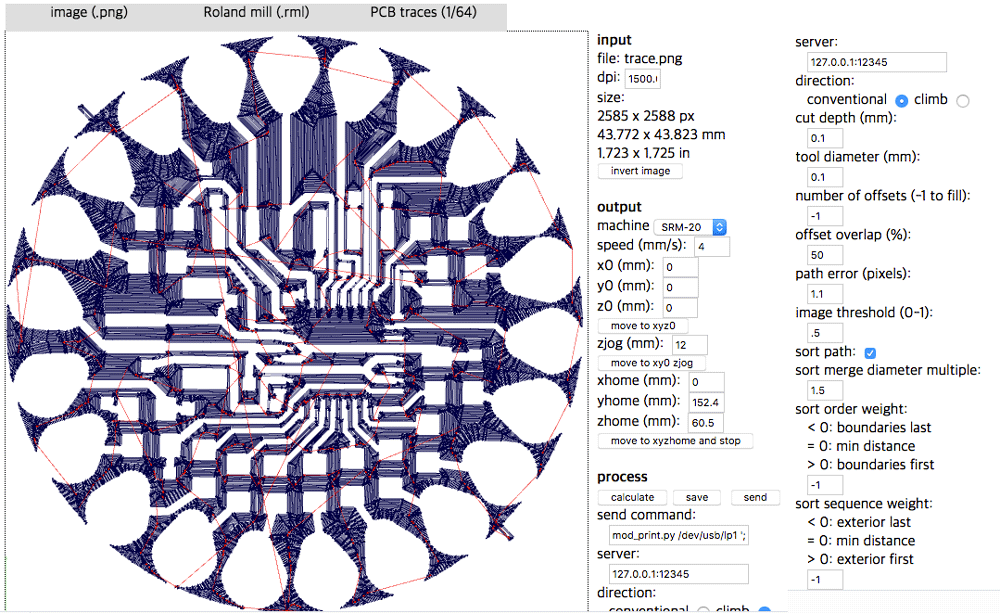Click the sort order weight field
The width and height of the screenshot is (1000, 613).
point(825,485)
